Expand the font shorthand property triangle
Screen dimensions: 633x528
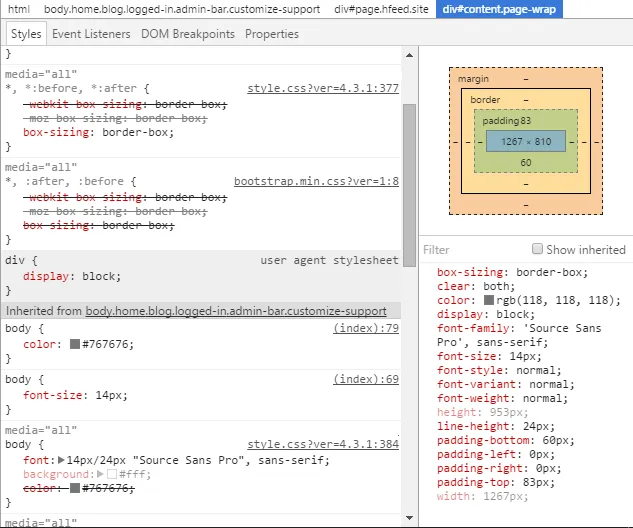coord(61,460)
